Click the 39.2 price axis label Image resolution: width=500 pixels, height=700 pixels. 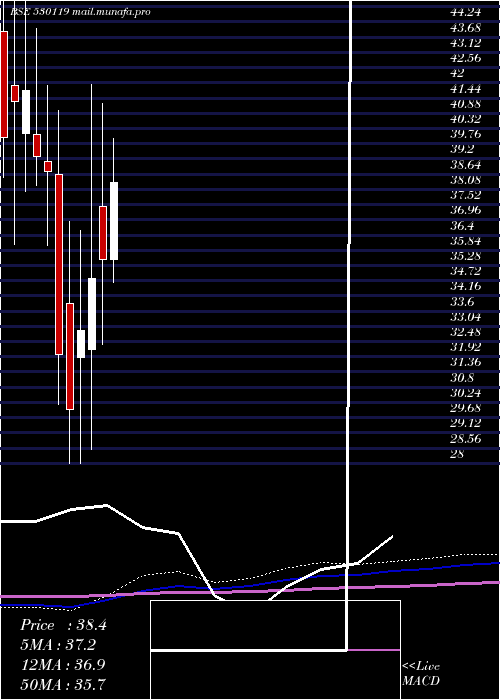click(462, 150)
